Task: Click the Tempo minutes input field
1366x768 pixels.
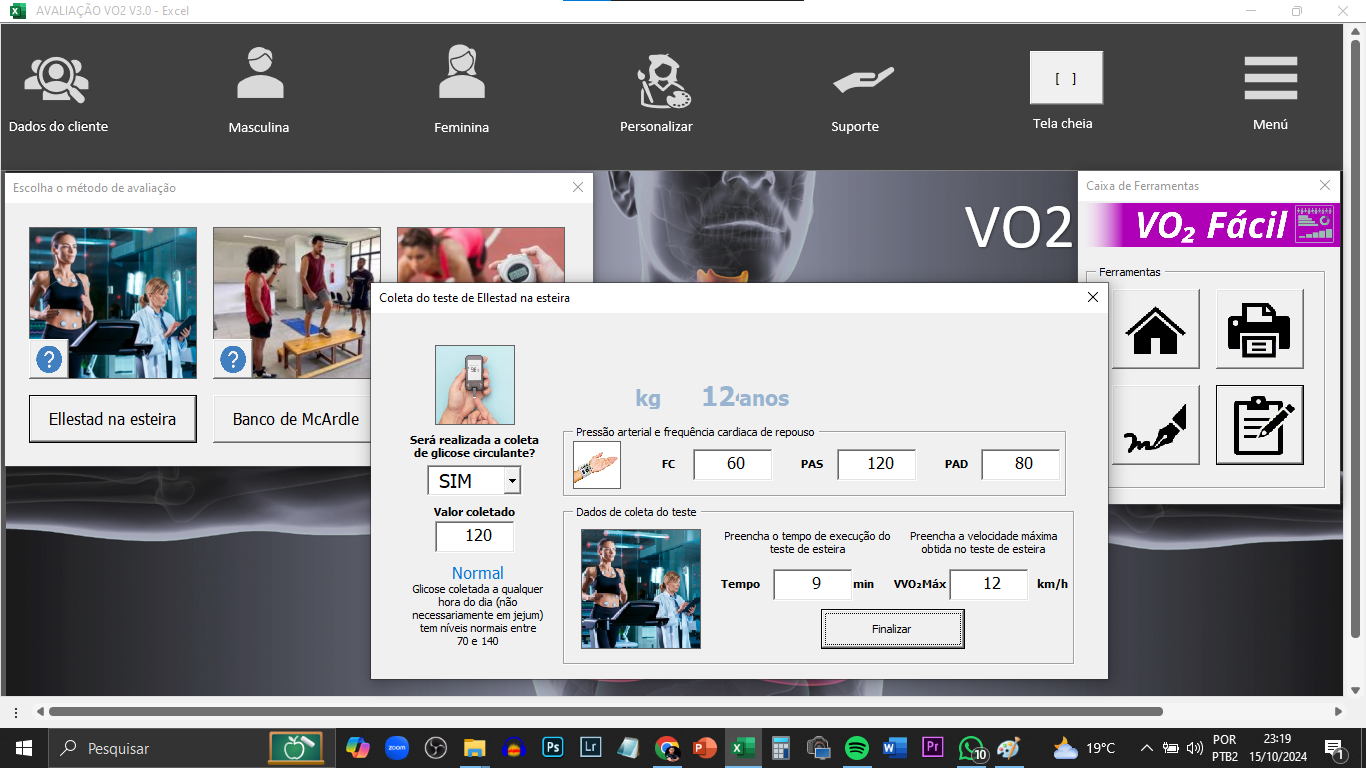Action: click(812, 584)
